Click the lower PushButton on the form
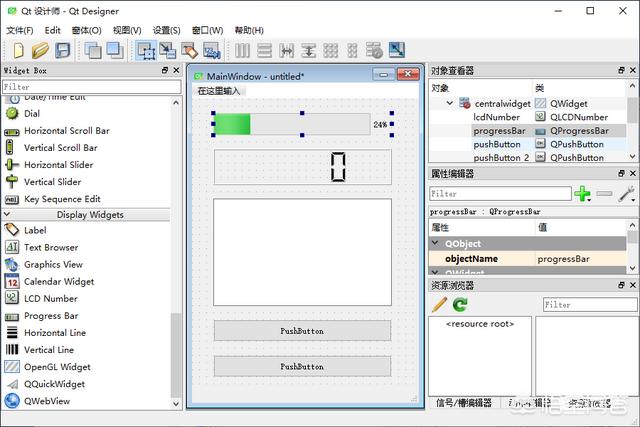This screenshot has width=640, height=427. (x=302, y=366)
